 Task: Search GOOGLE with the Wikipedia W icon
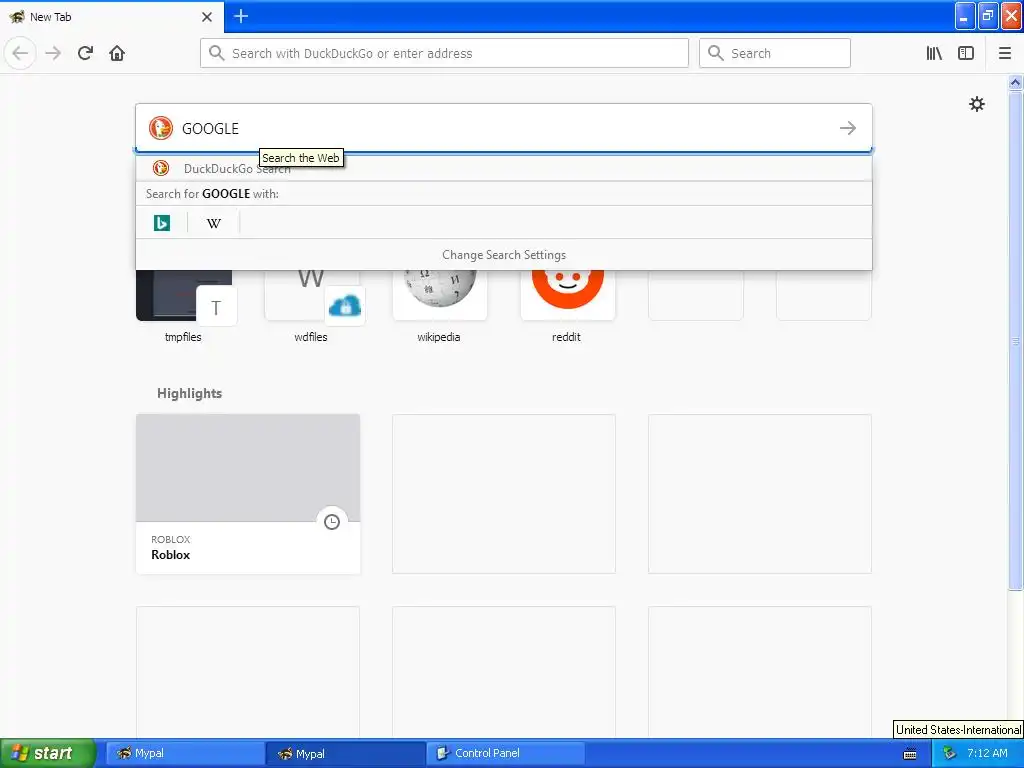pos(214,223)
